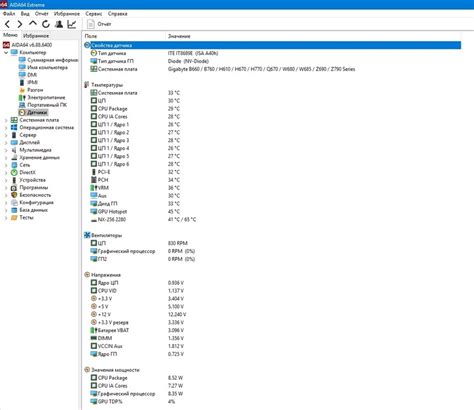Image resolution: width=474 pixels, height=410 pixels.
Task: Open the Сервис menu
Action: (94, 14)
